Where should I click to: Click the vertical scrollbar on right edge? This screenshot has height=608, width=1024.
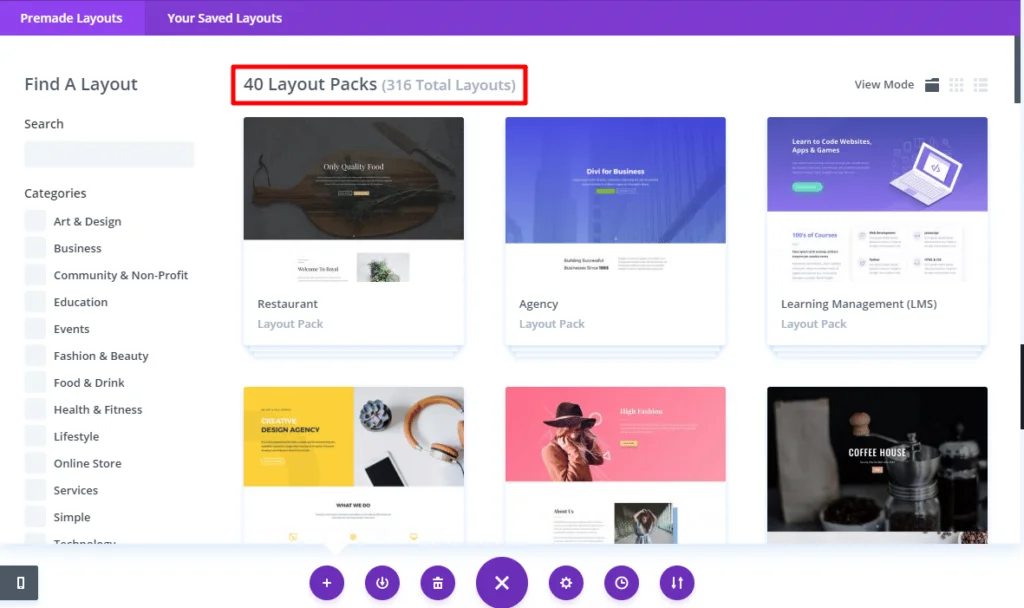1017,69
